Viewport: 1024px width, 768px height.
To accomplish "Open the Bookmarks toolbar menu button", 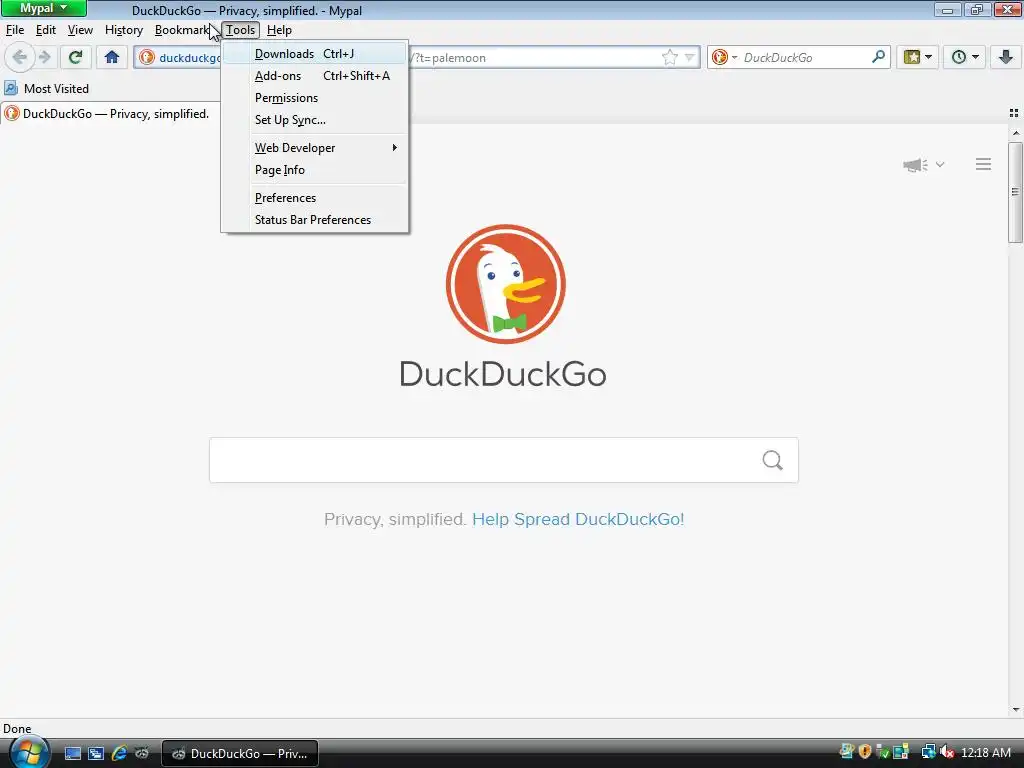I will (918, 57).
